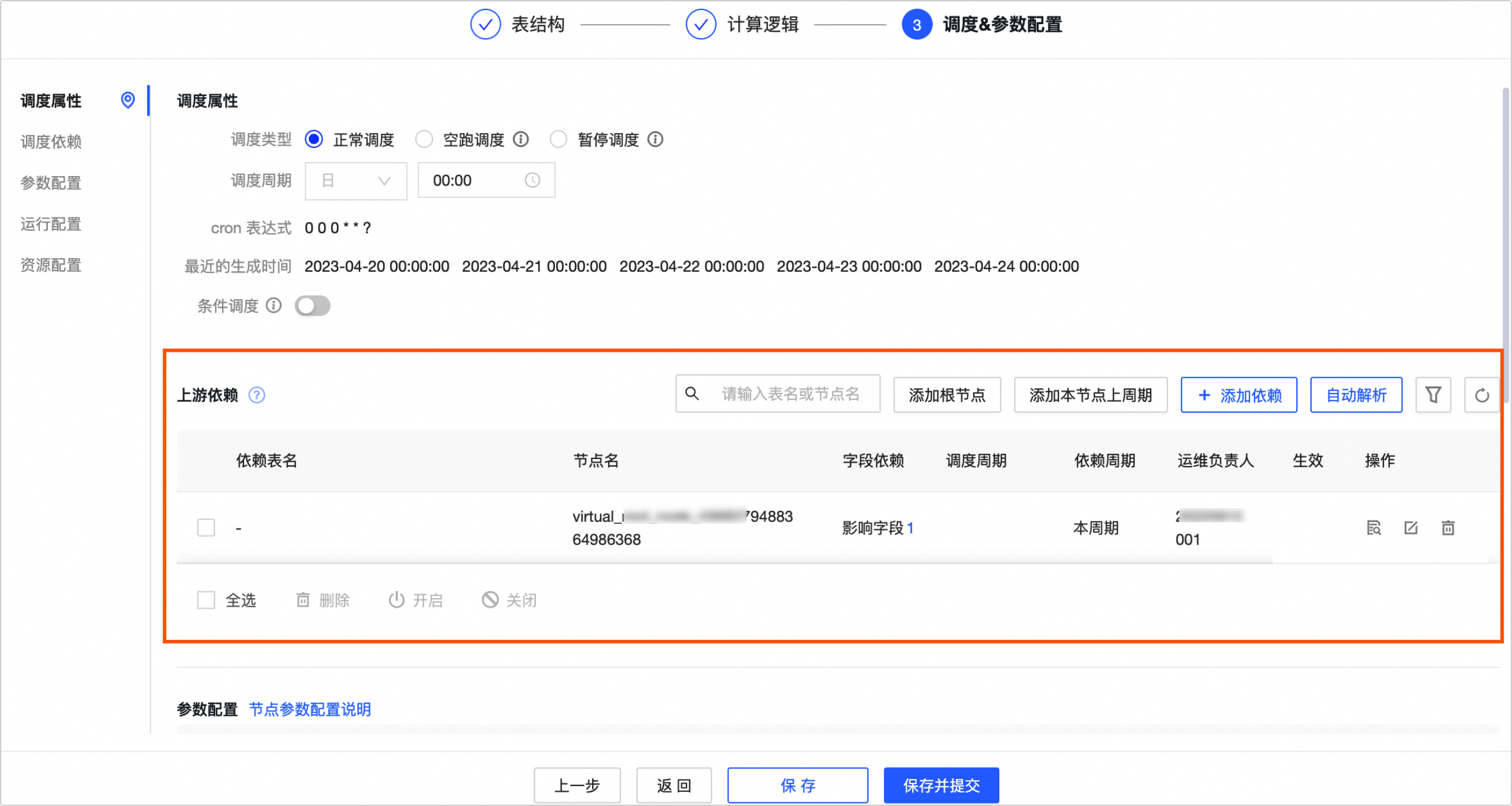The width and height of the screenshot is (1512, 806).
Task: Select the 暂停调度 radio button
Action: (558, 140)
